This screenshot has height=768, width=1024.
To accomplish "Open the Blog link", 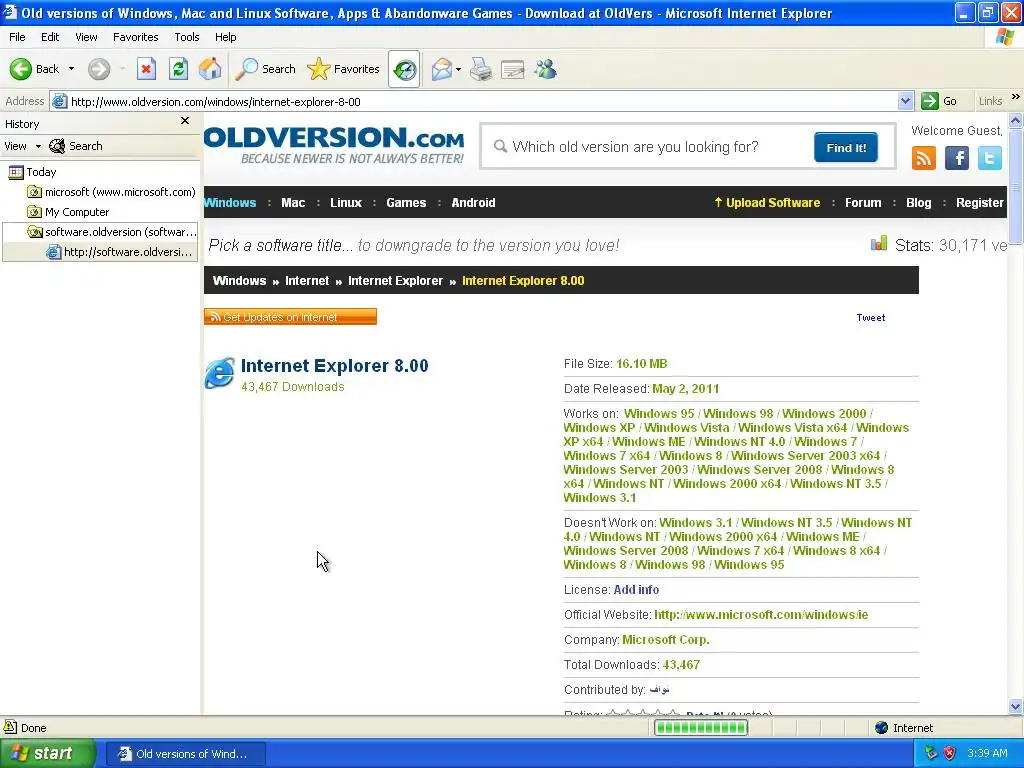I will [918, 202].
